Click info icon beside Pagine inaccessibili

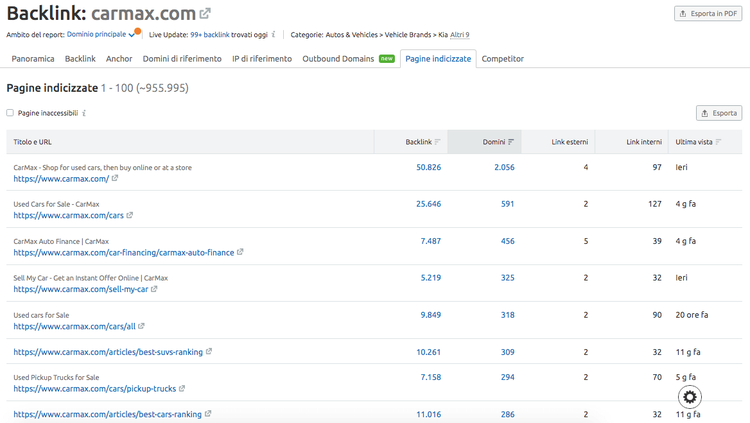84,113
